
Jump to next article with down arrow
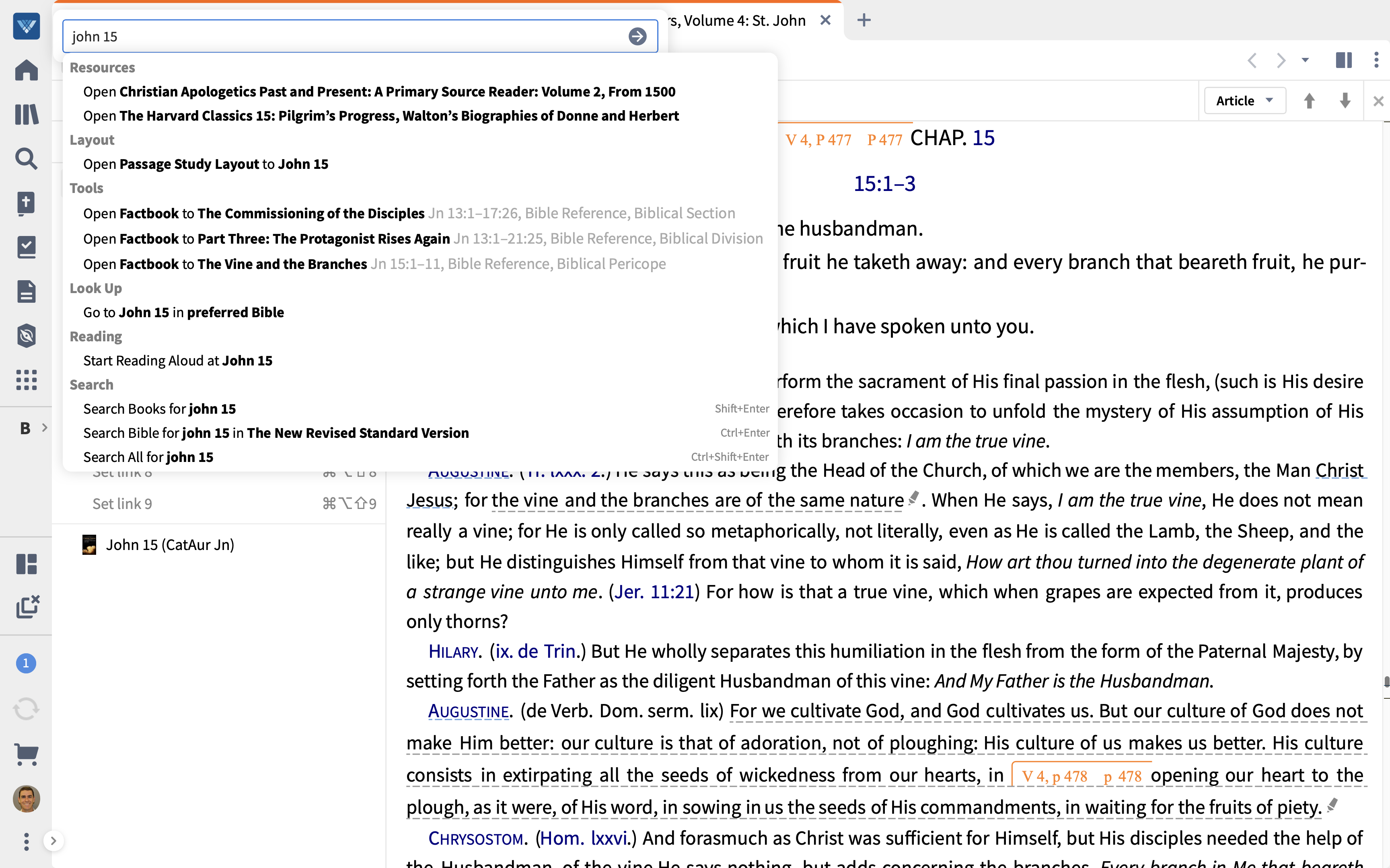point(1345,101)
